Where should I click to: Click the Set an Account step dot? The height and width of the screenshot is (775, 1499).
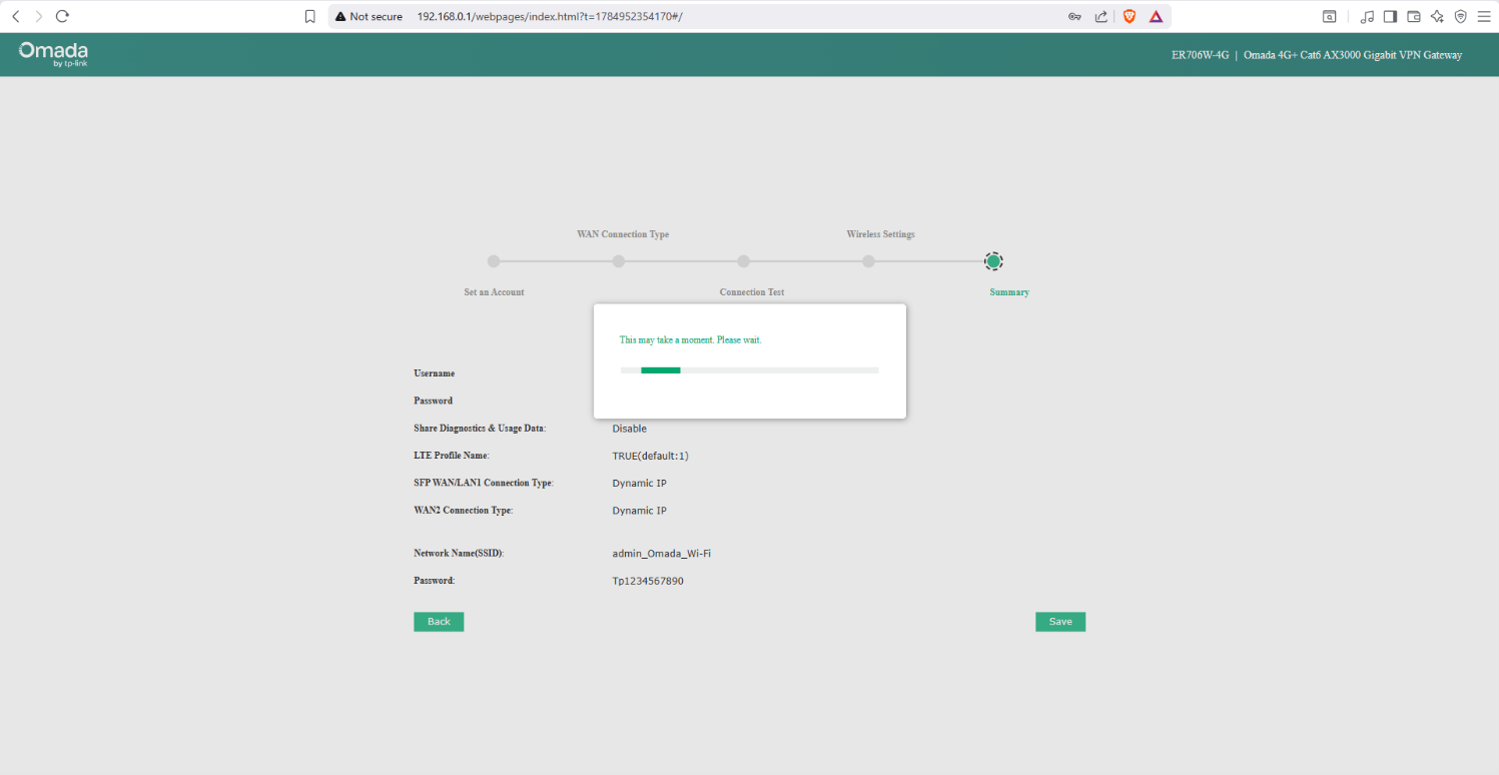pyautogui.click(x=494, y=261)
